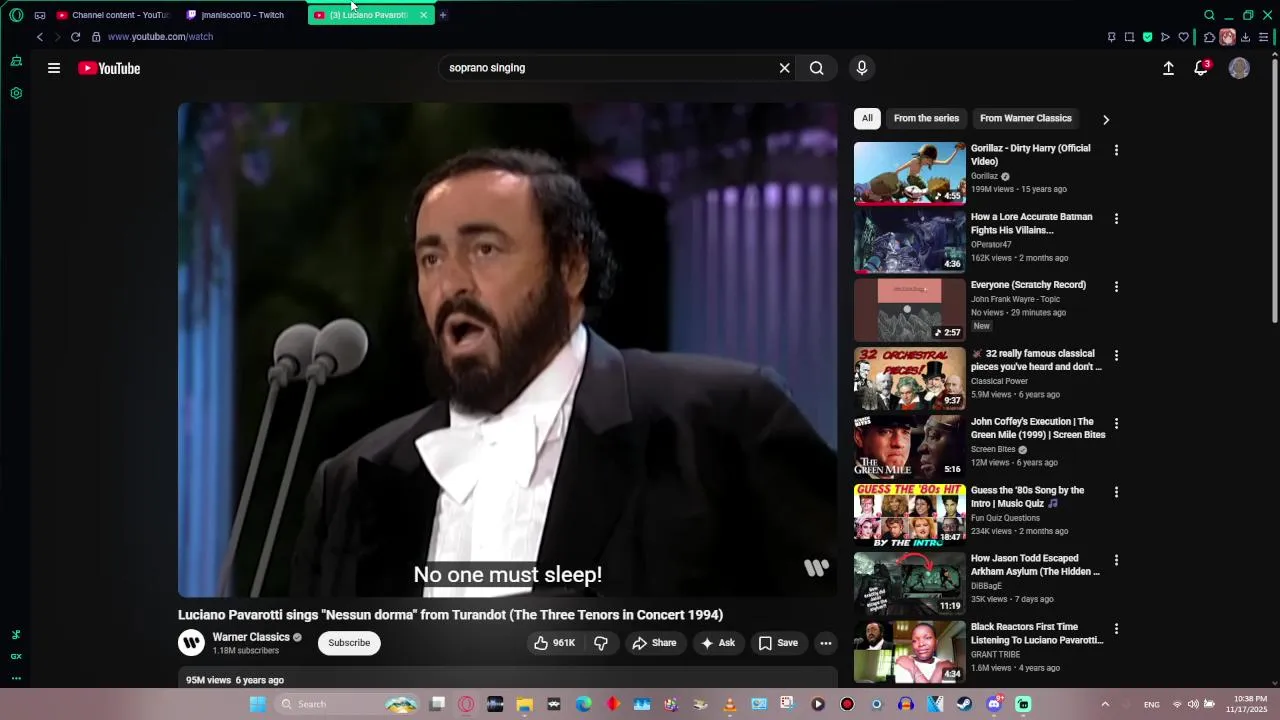1280x720 pixels.
Task: Open the Guess the '80s Song thumbnail
Action: pos(909,515)
